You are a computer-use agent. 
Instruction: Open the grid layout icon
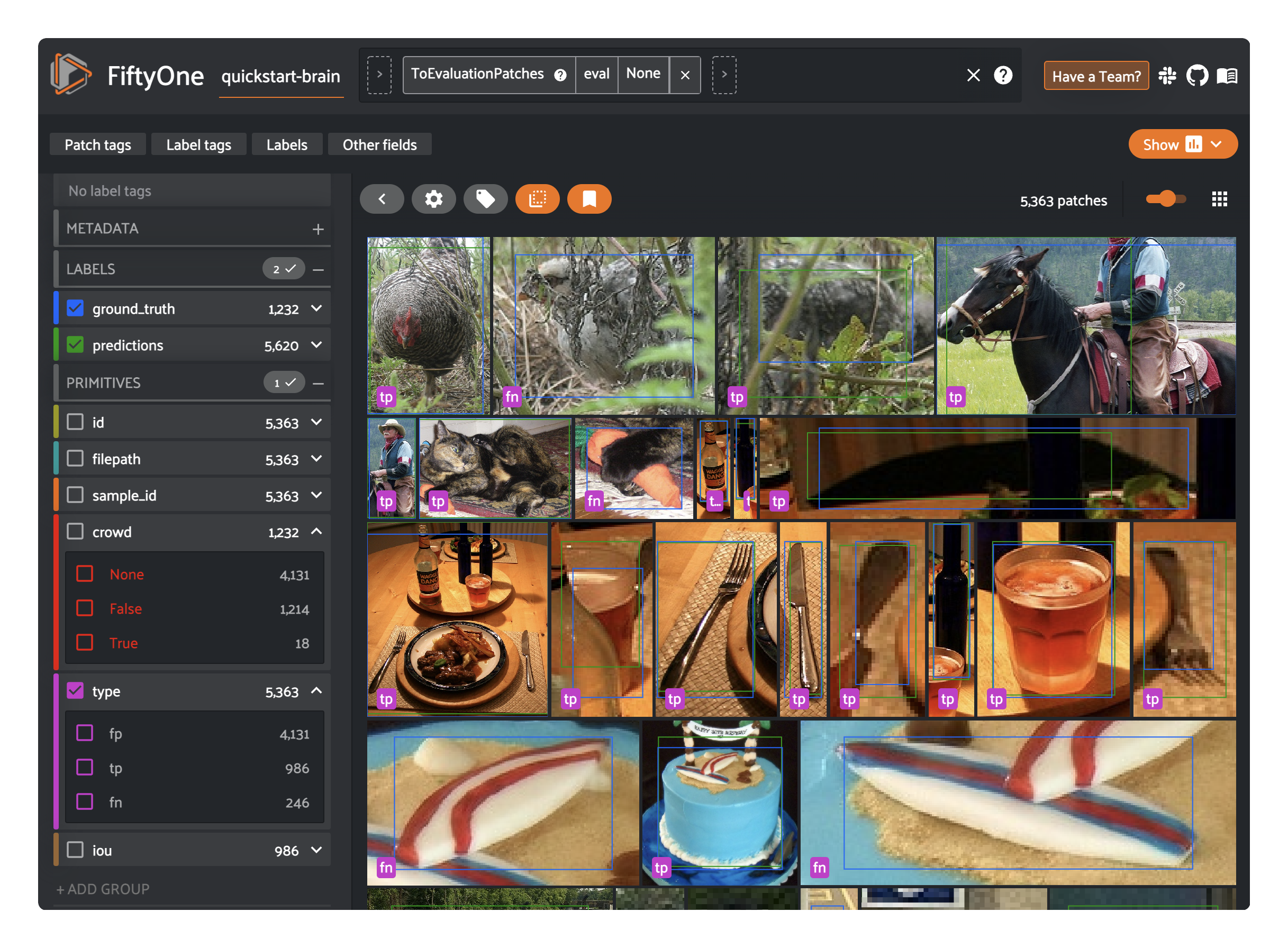(x=1219, y=199)
